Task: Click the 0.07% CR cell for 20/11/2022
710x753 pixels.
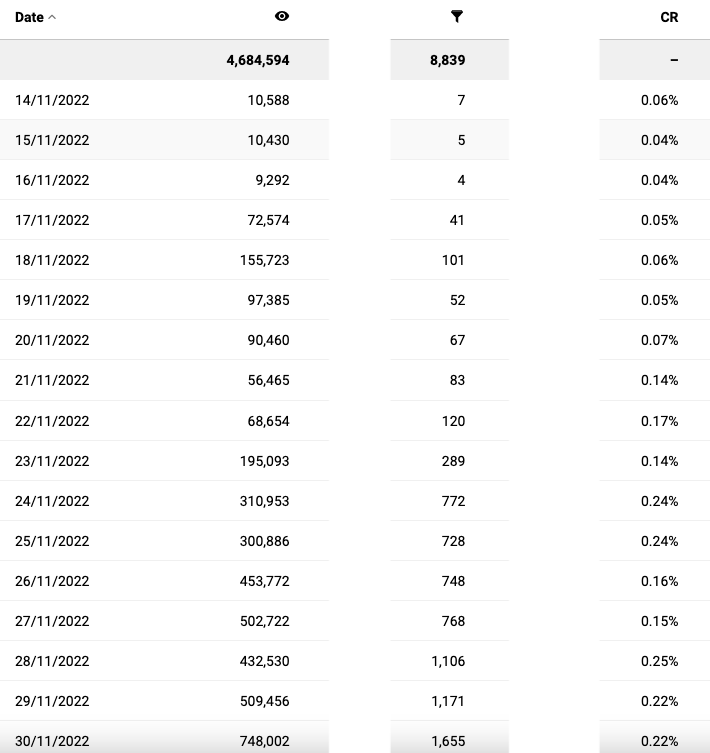Action: [659, 340]
